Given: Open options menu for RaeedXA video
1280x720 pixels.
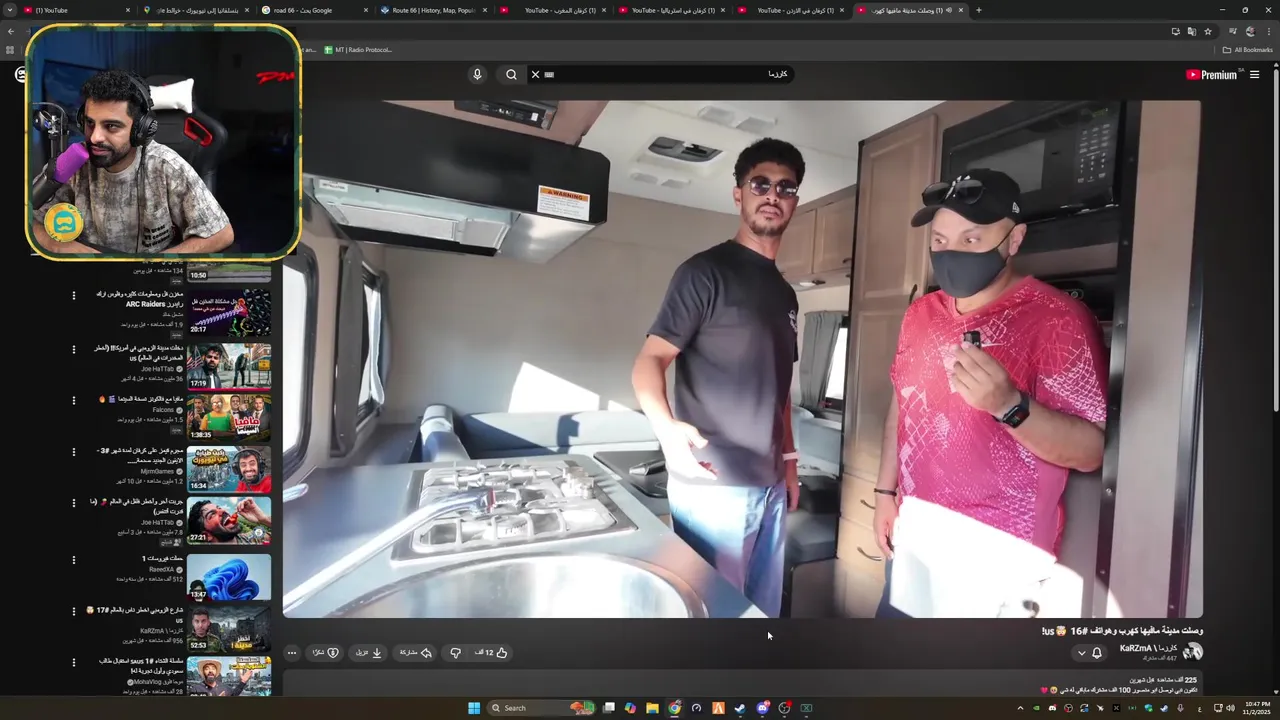Looking at the screenshot, I should 73,560.
